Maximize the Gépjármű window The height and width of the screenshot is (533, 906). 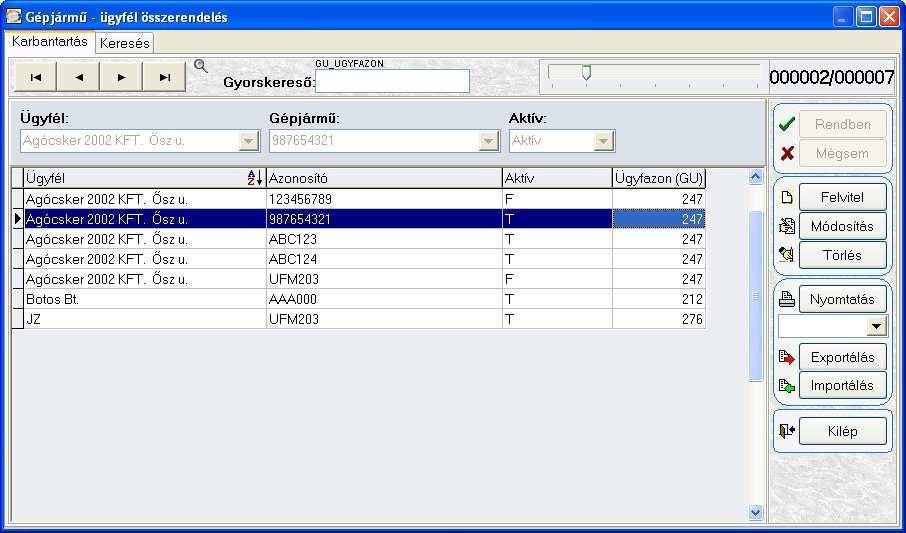coord(866,17)
